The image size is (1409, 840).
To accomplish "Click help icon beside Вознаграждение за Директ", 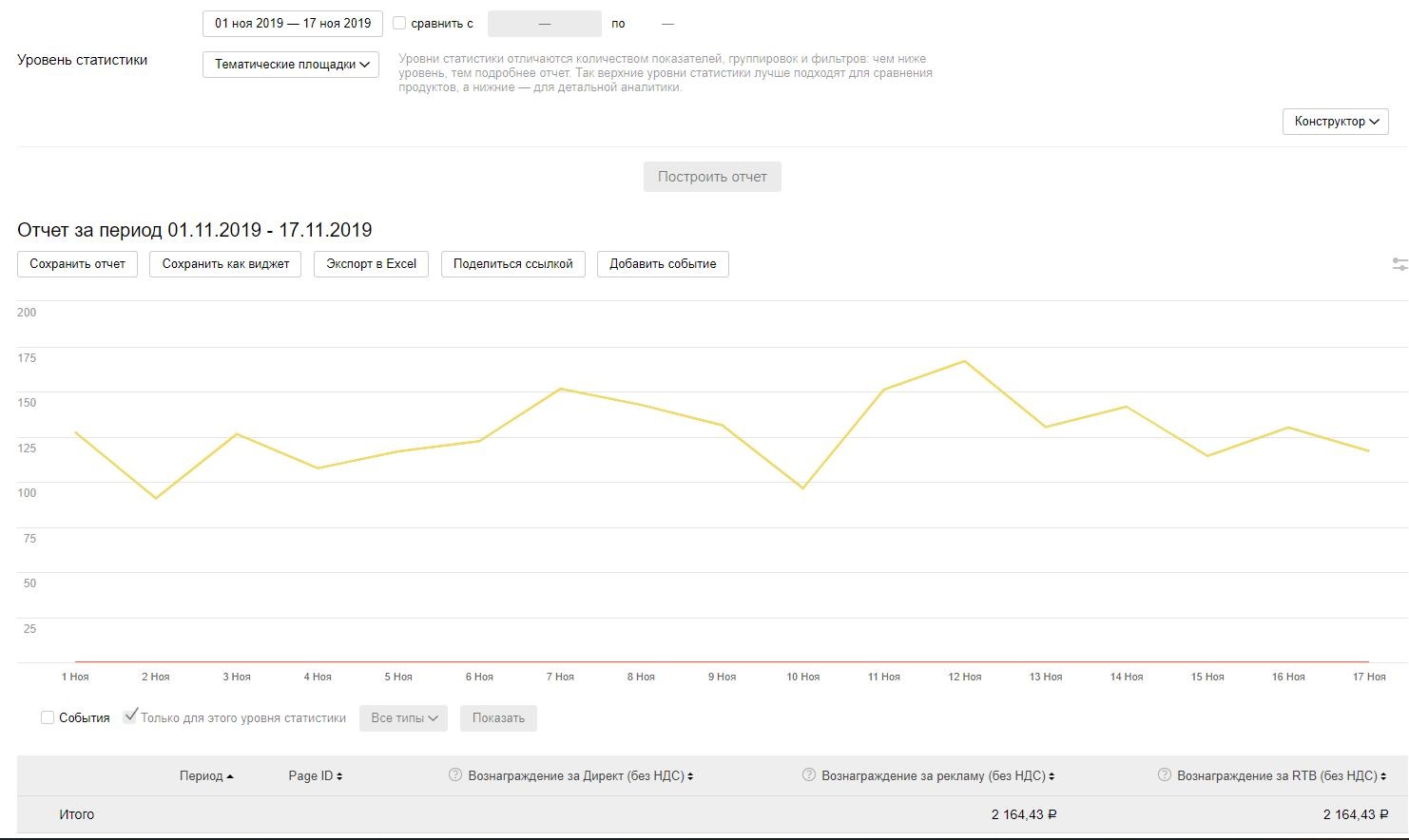I will [454, 775].
